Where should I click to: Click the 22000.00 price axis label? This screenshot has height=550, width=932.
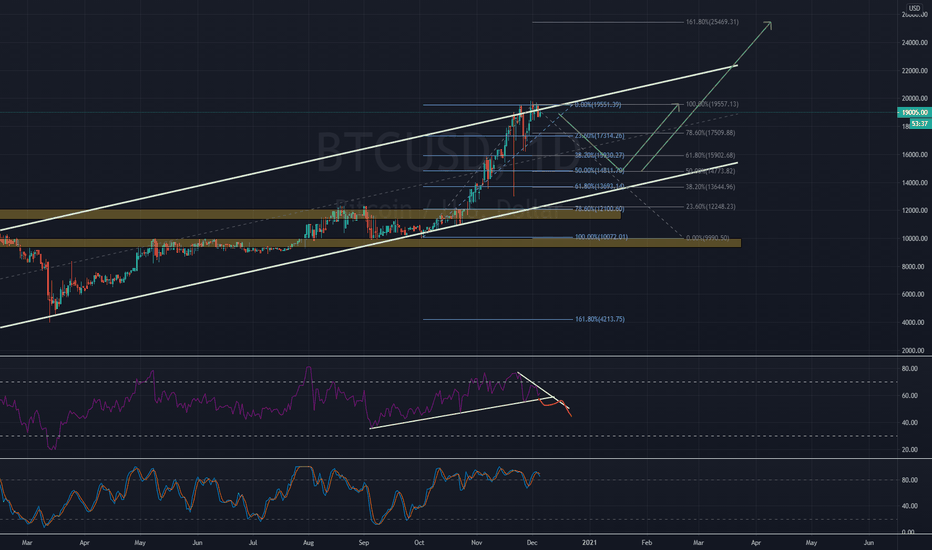coord(915,71)
